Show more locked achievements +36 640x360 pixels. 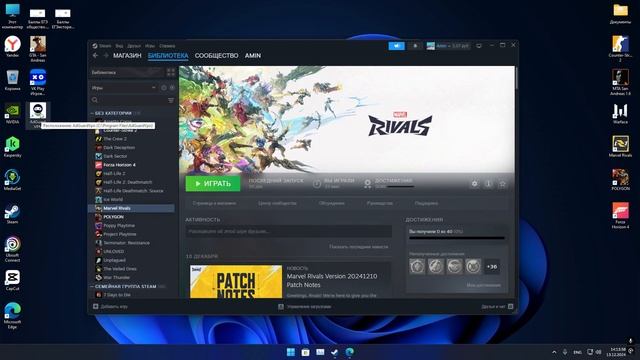(492, 267)
